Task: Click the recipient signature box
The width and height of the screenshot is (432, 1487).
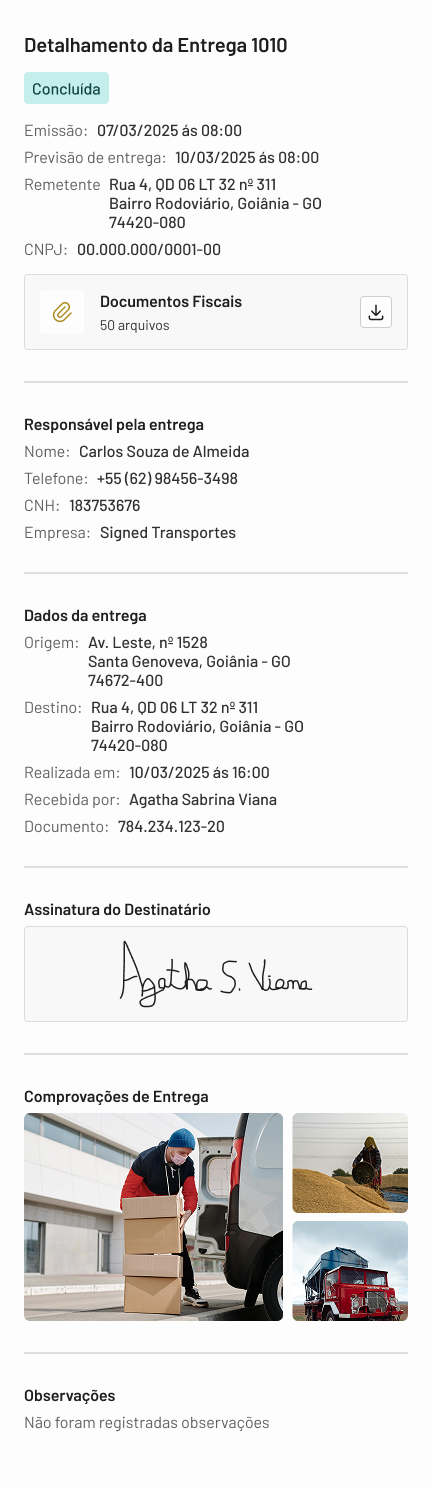Action: pos(216,974)
